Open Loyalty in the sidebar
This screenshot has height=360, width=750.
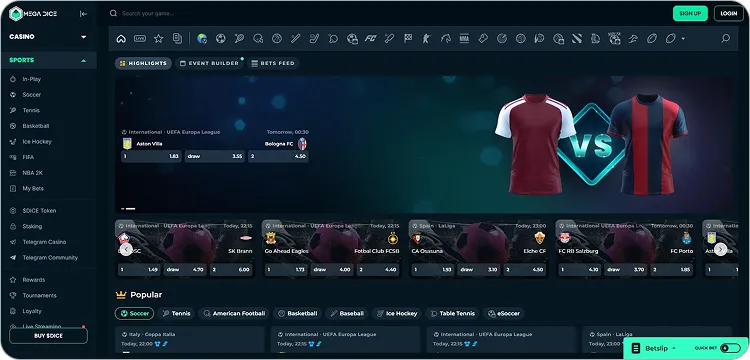point(32,311)
